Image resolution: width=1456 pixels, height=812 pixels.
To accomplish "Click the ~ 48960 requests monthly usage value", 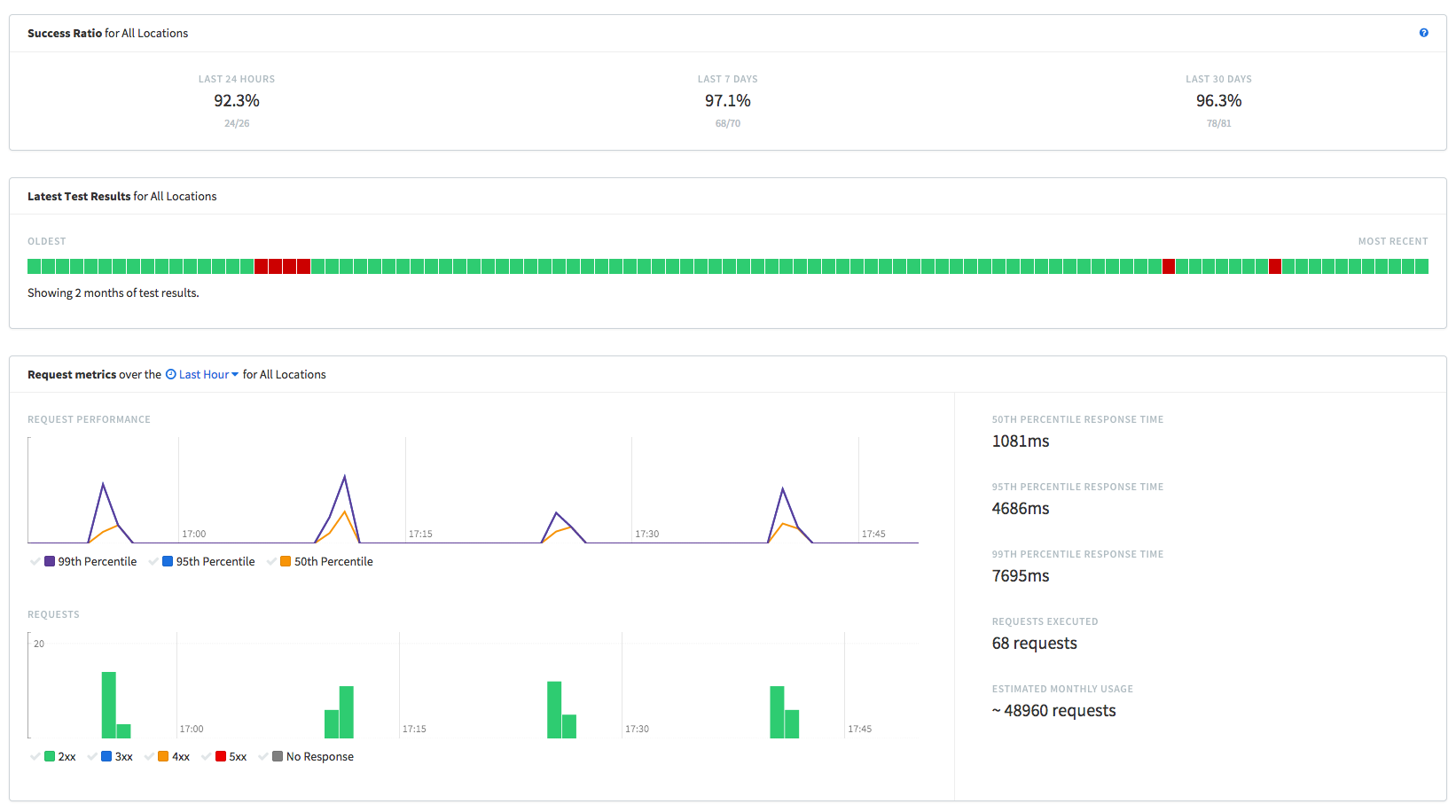I will tap(1053, 711).
